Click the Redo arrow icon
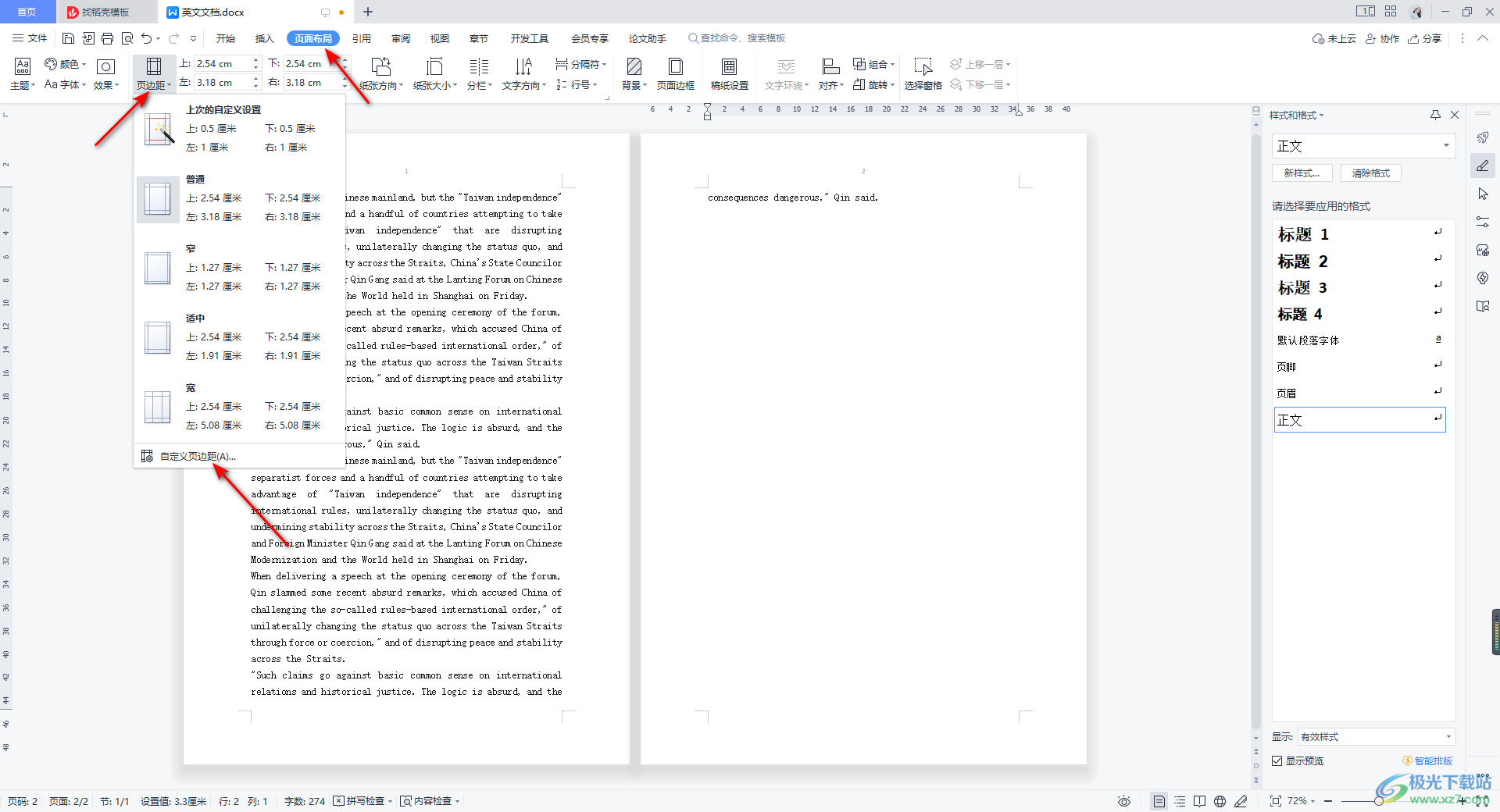 (173, 38)
